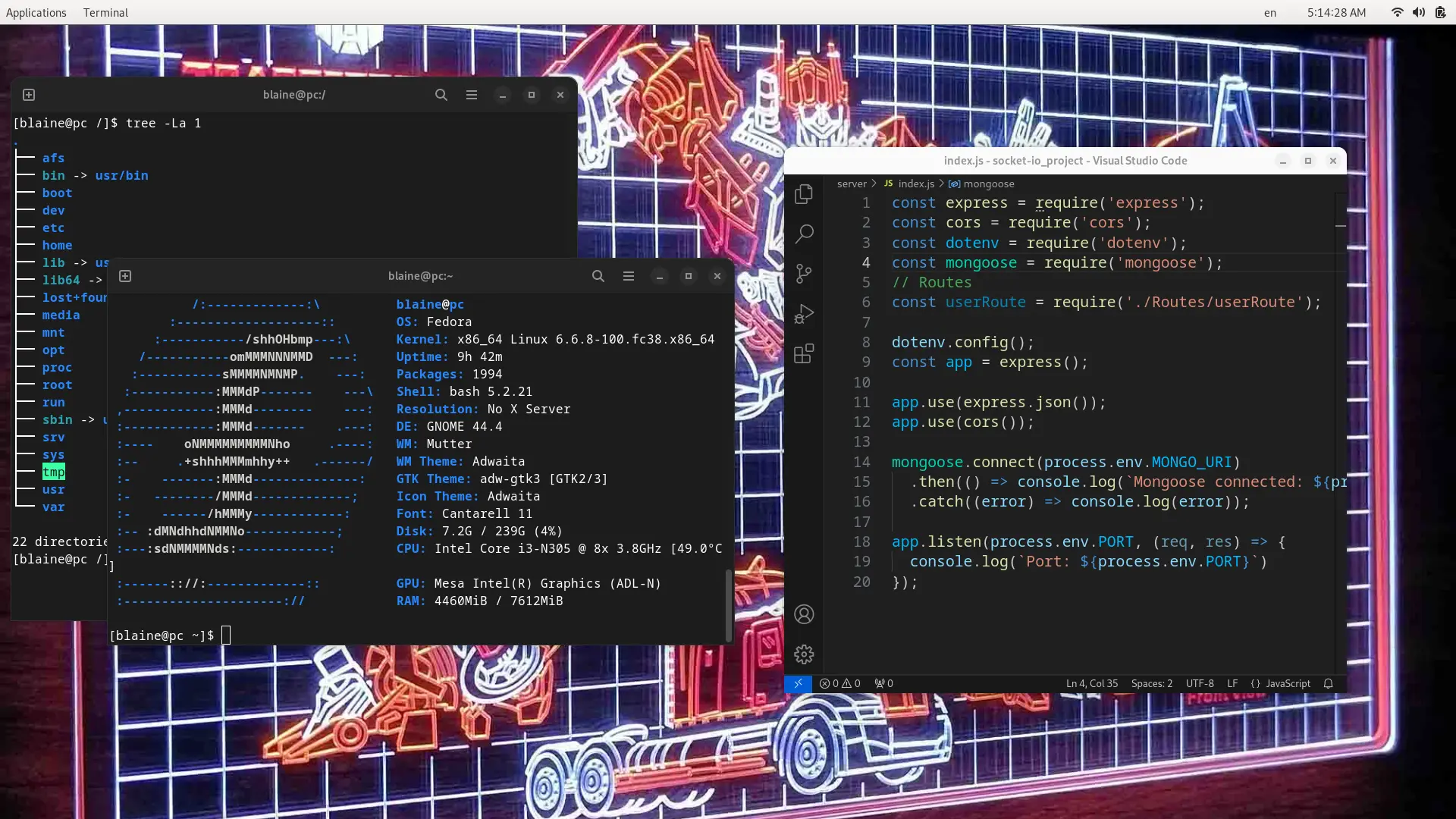Click the 'Packages: 1994' line in neofetch
The width and height of the screenshot is (1456, 819).
(449, 374)
